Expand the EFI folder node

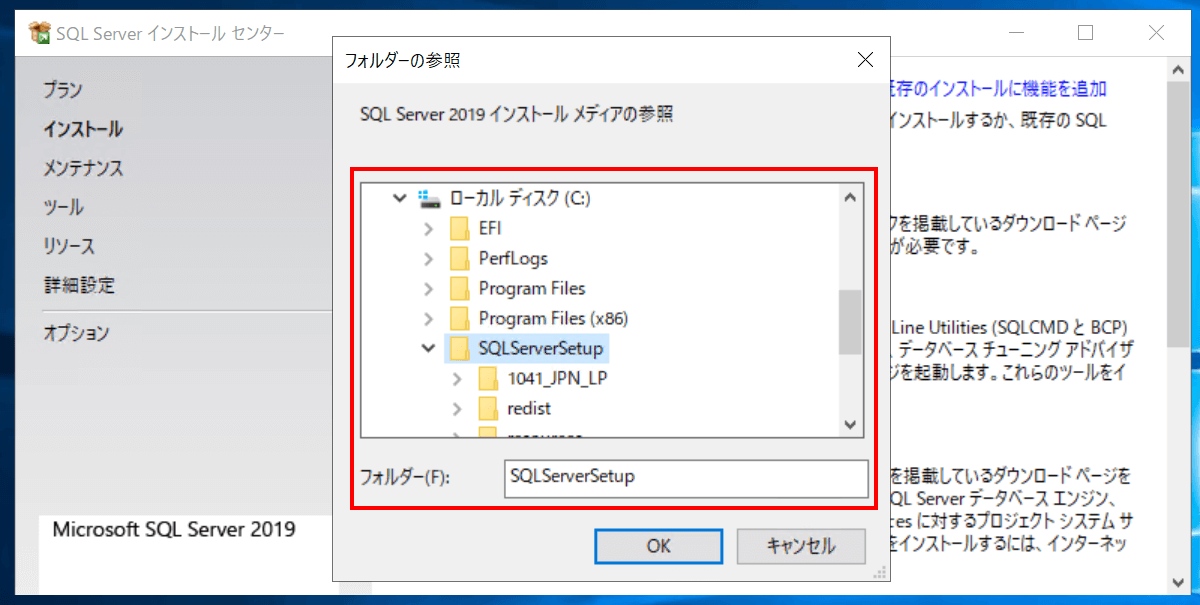coord(429,228)
